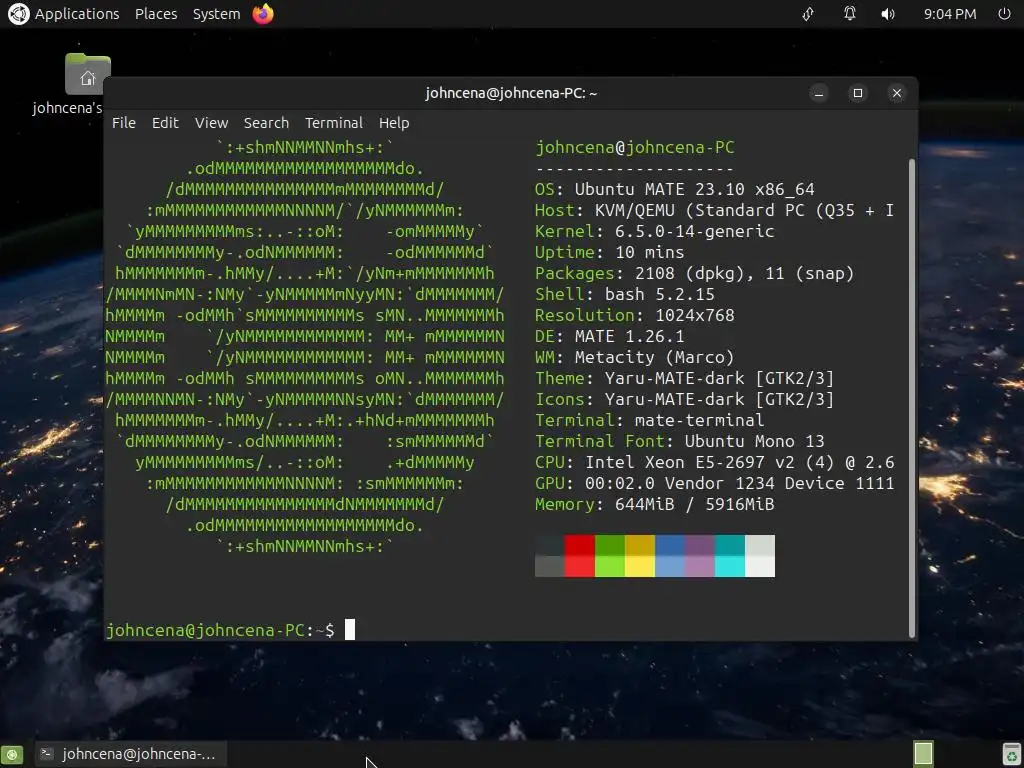The height and width of the screenshot is (768, 1024).
Task: Maximize the terminal window
Action: 857,93
